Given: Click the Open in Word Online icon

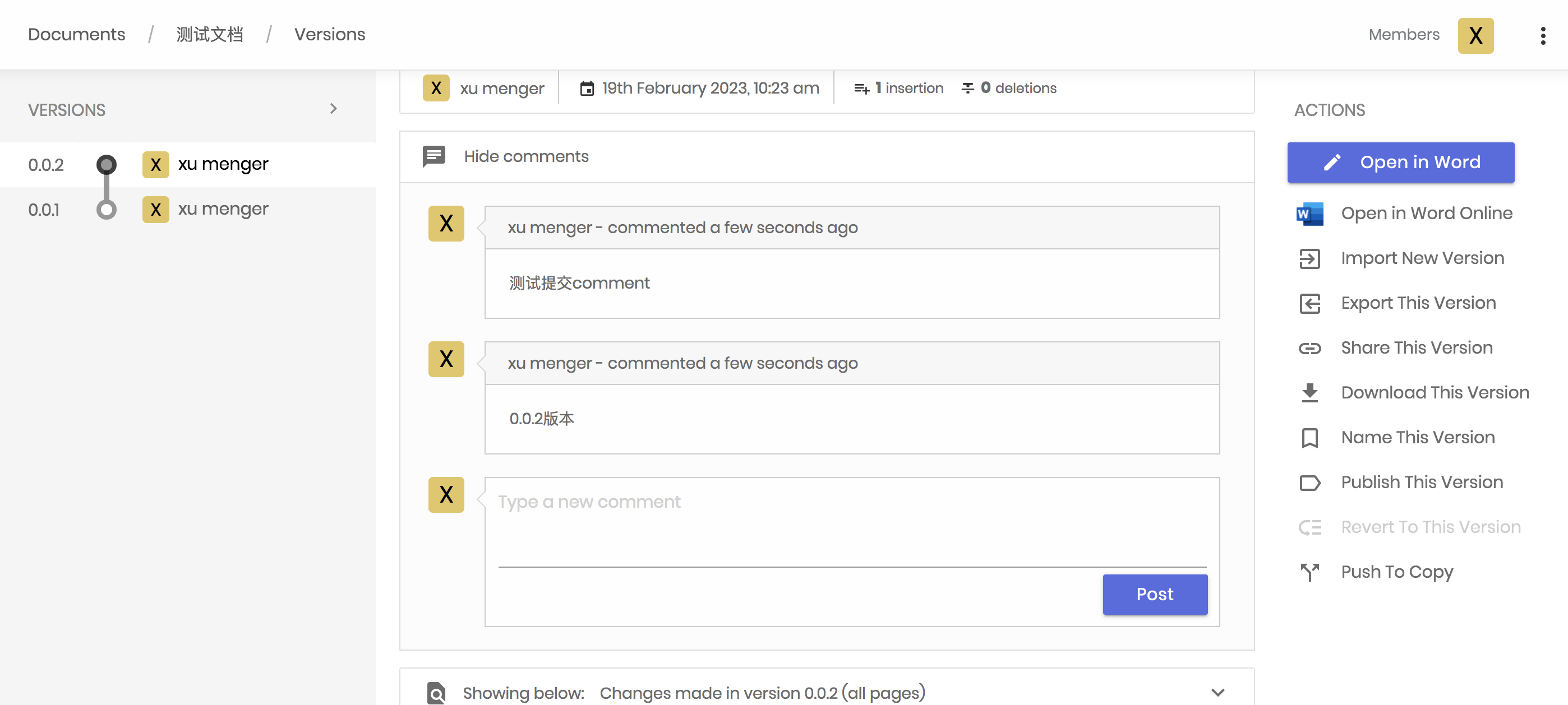Looking at the screenshot, I should pos(1310,214).
